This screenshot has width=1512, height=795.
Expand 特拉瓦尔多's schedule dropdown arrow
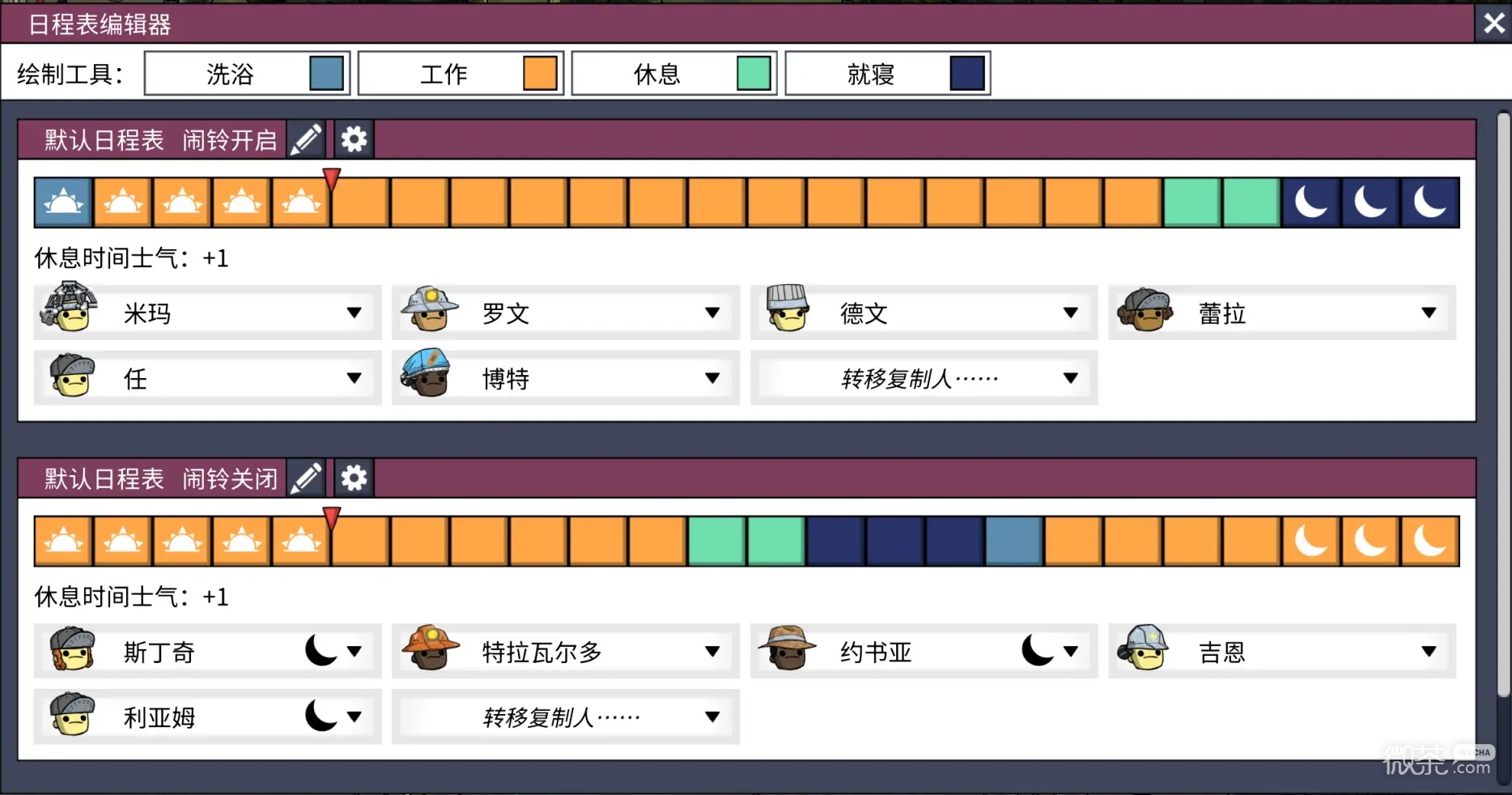point(712,651)
